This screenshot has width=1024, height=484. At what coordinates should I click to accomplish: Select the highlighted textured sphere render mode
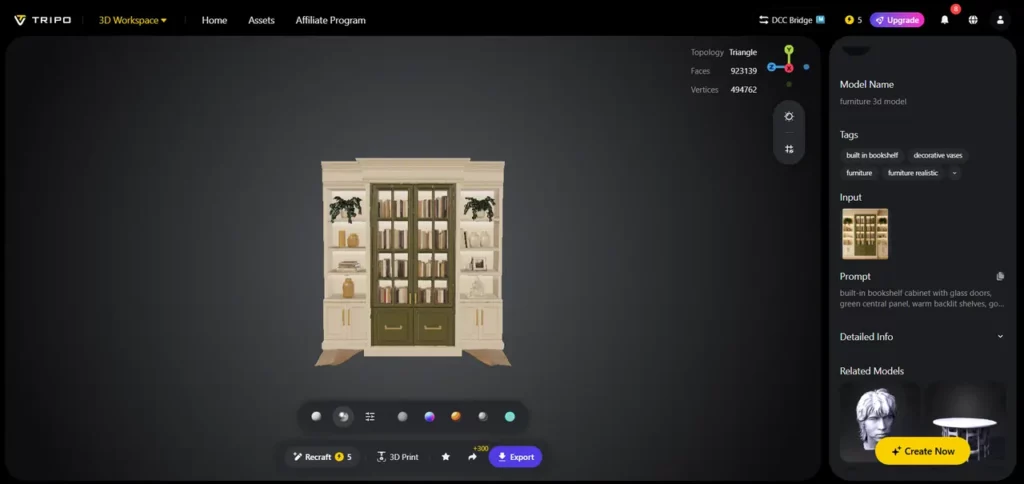(344, 417)
